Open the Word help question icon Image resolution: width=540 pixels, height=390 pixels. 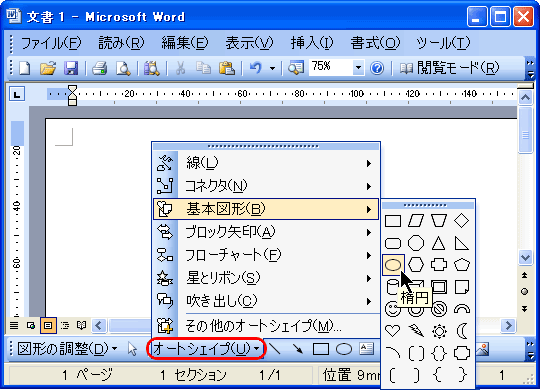point(377,68)
